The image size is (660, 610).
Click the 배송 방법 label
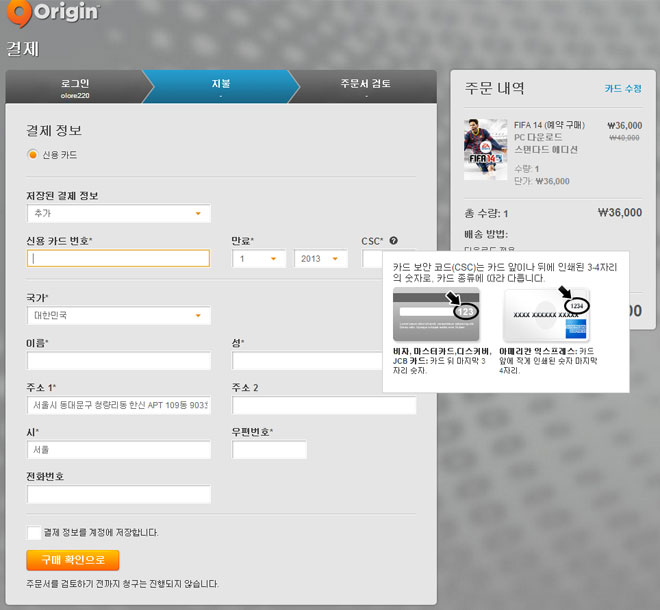pyautogui.click(x=486, y=234)
